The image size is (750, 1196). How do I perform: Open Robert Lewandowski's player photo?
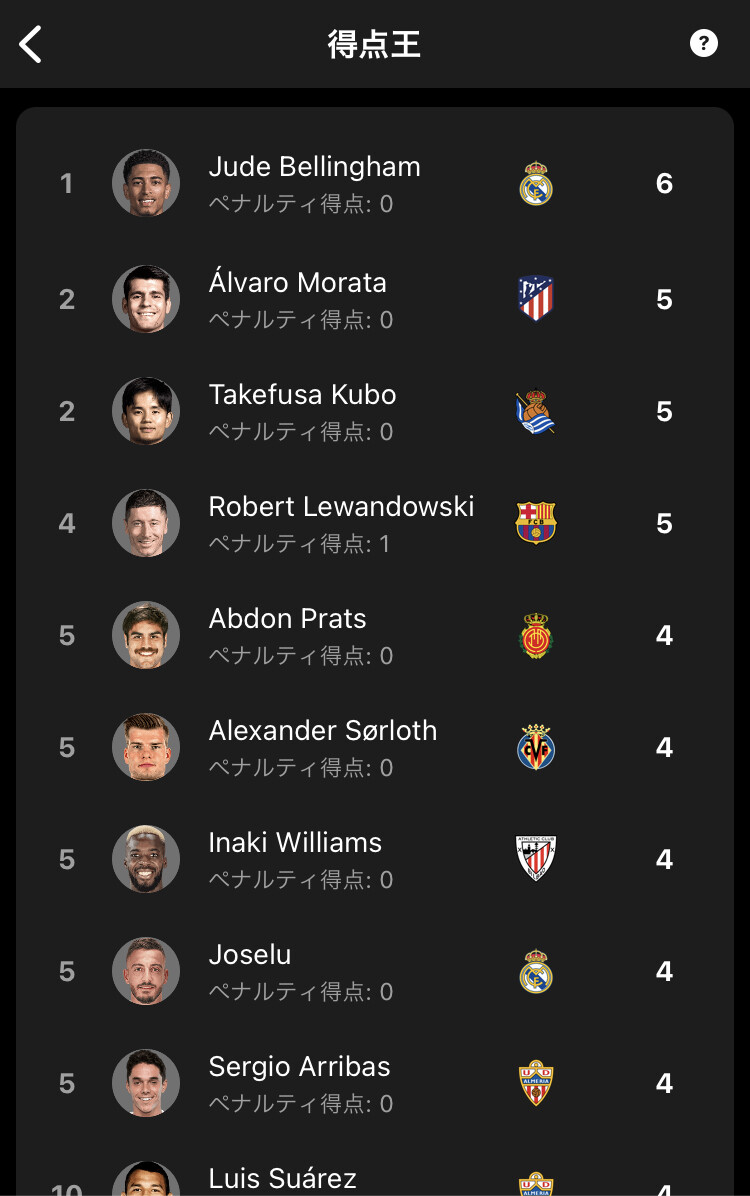click(146, 523)
